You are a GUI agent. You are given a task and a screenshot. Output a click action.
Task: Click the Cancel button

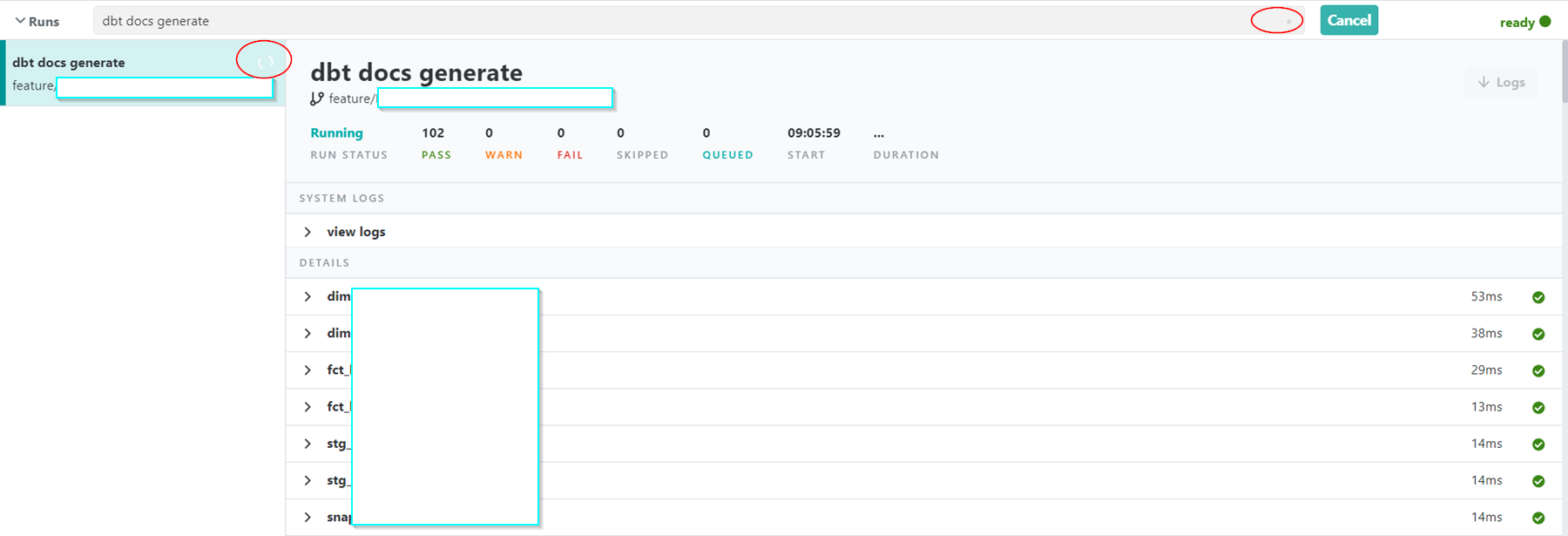tap(1348, 20)
